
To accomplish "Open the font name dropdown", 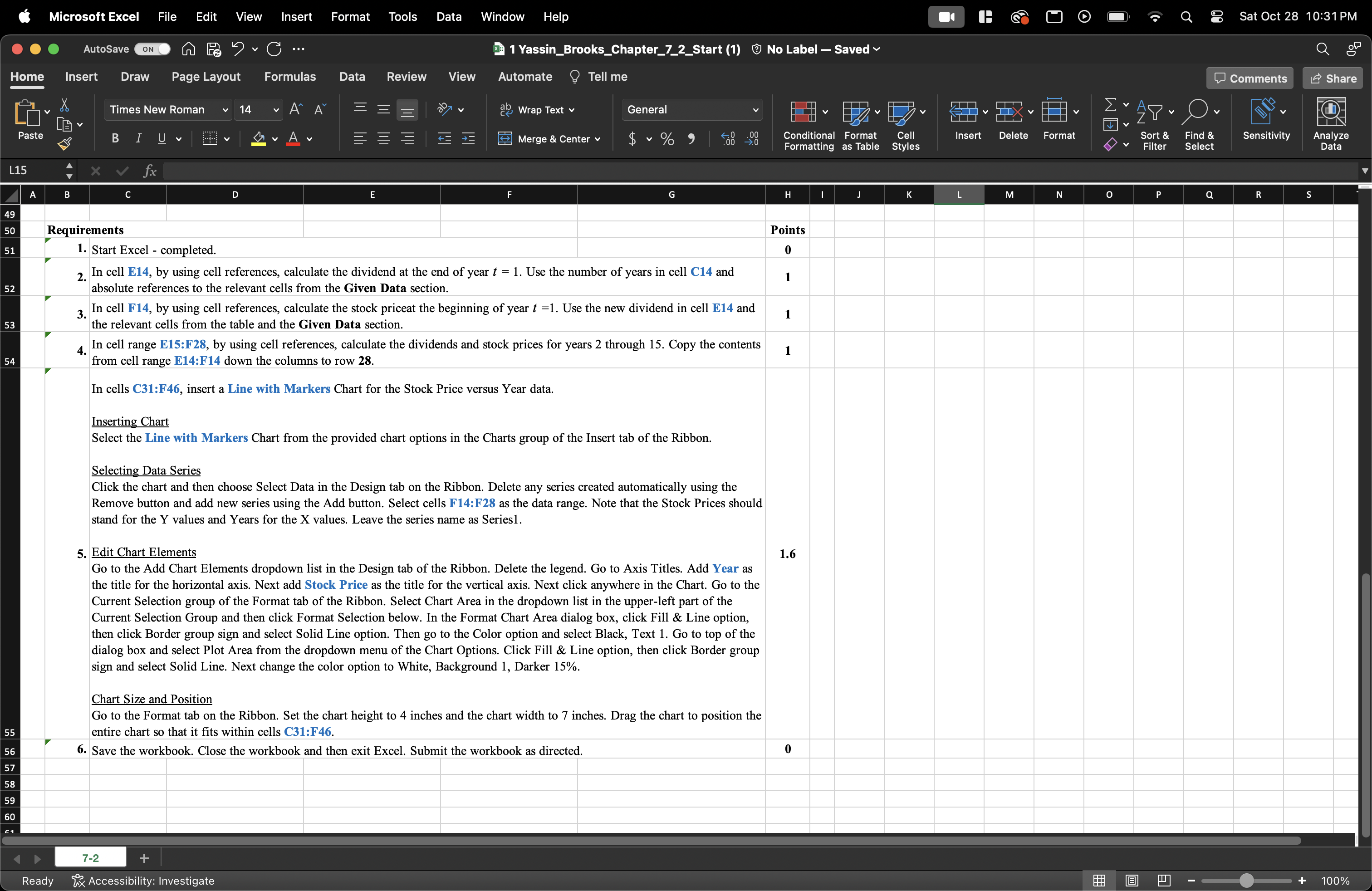I will click(225, 110).
